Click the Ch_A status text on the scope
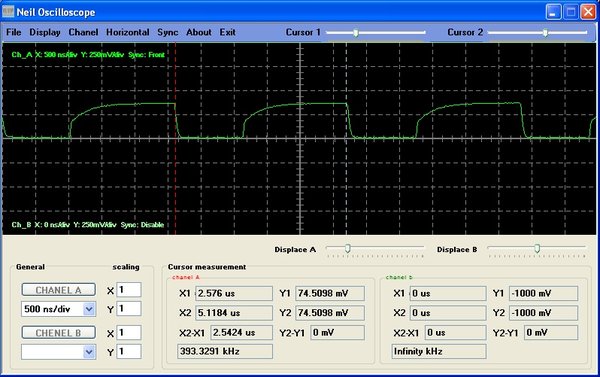This screenshot has height=377, width=600. tap(88, 55)
